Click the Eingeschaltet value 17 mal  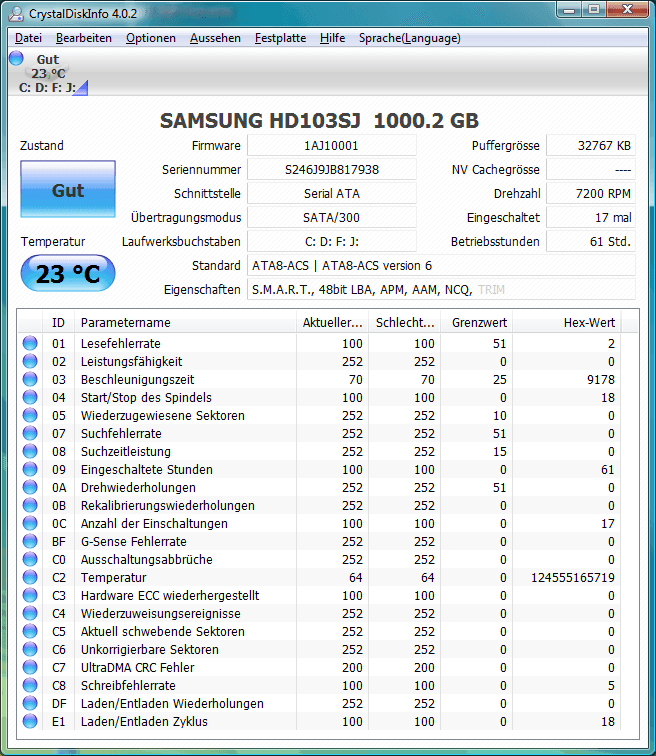(x=590, y=217)
